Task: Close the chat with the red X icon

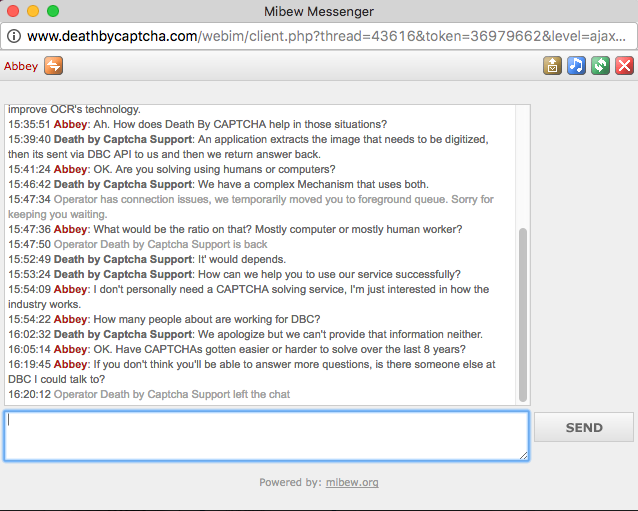Action: point(624,66)
